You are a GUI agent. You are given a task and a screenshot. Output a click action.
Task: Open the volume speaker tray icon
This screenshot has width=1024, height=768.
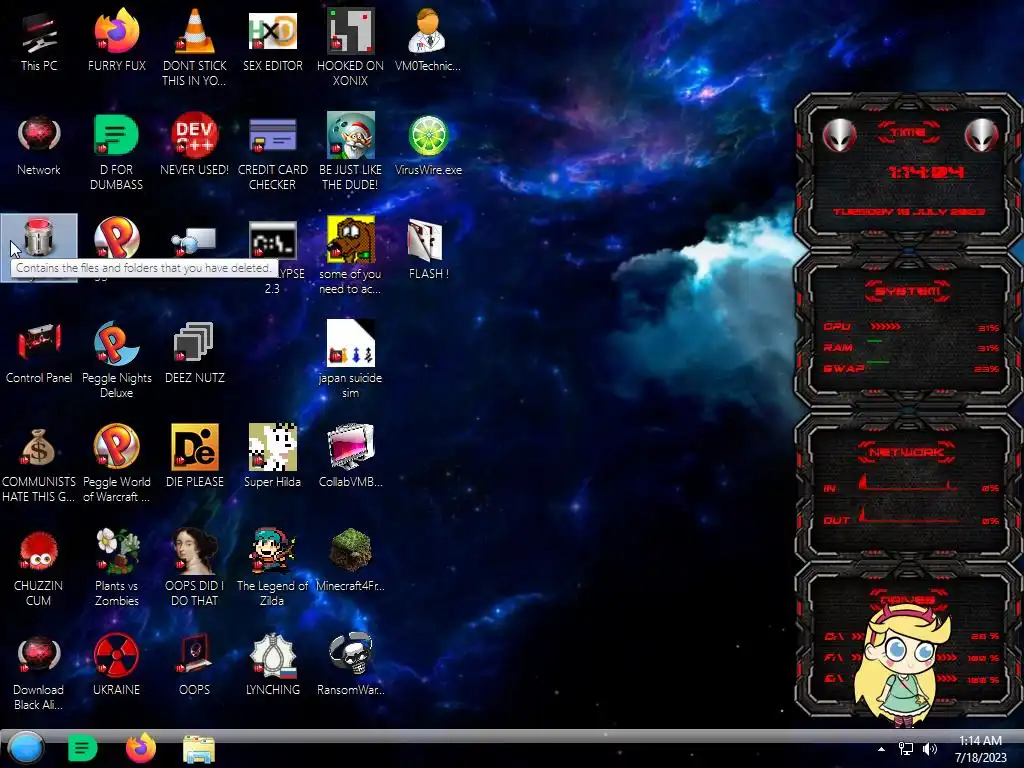(x=930, y=749)
